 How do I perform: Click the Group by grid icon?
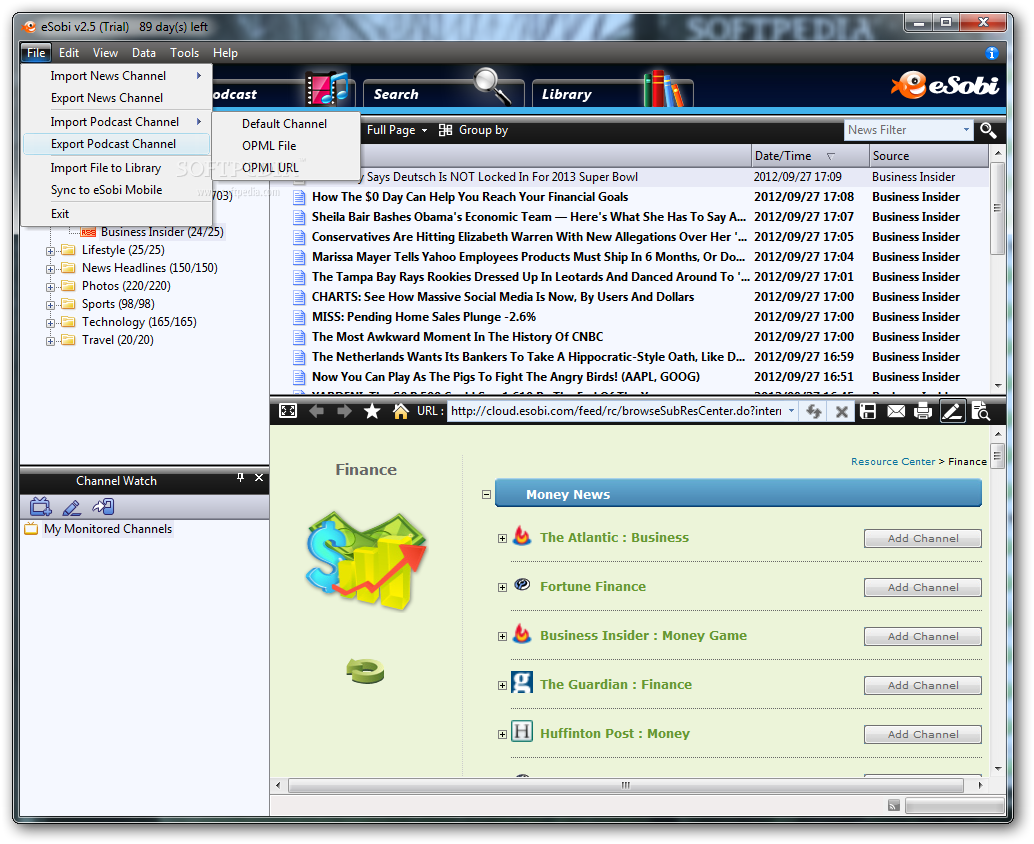tap(446, 131)
